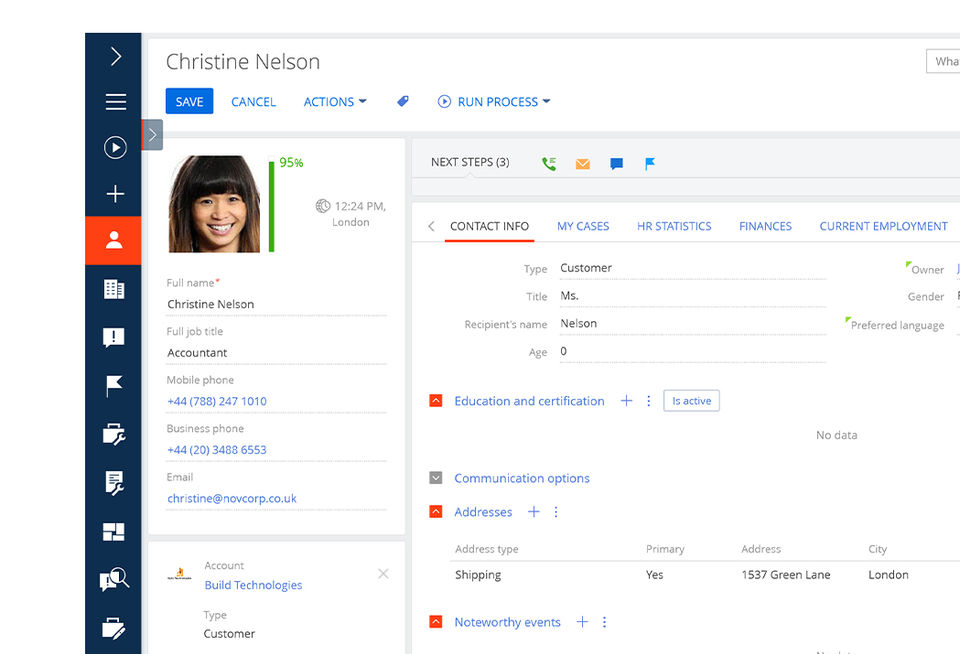Click the Save button
The image size is (960, 654).
189,102
